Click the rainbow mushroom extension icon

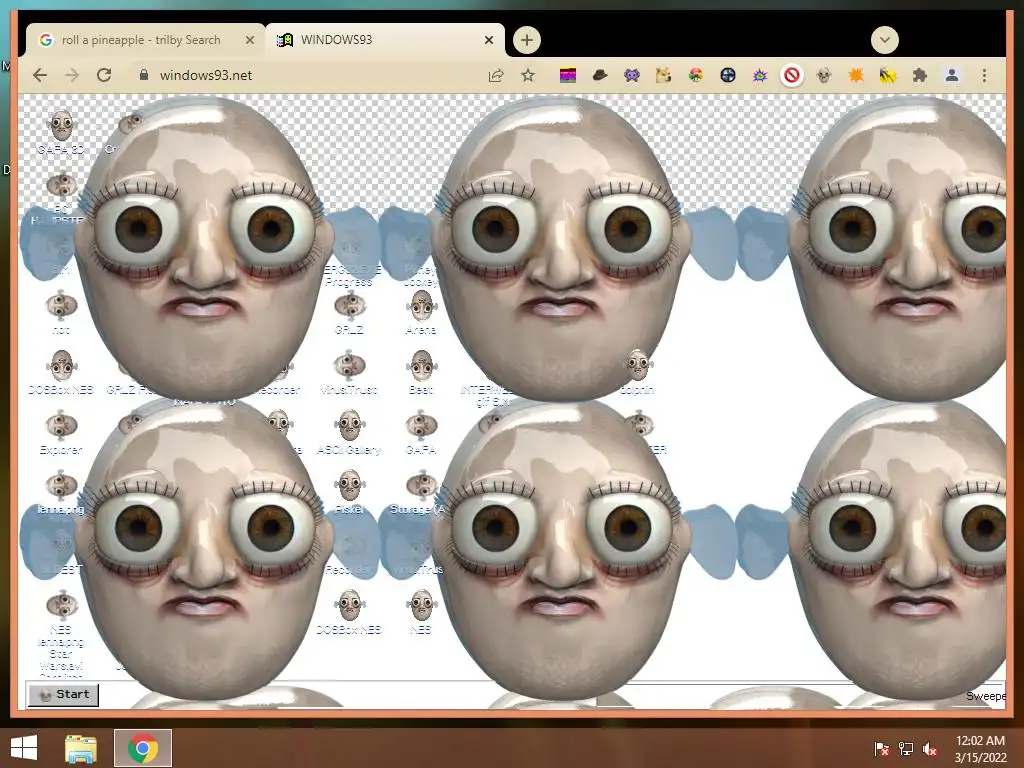tap(696, 75)
